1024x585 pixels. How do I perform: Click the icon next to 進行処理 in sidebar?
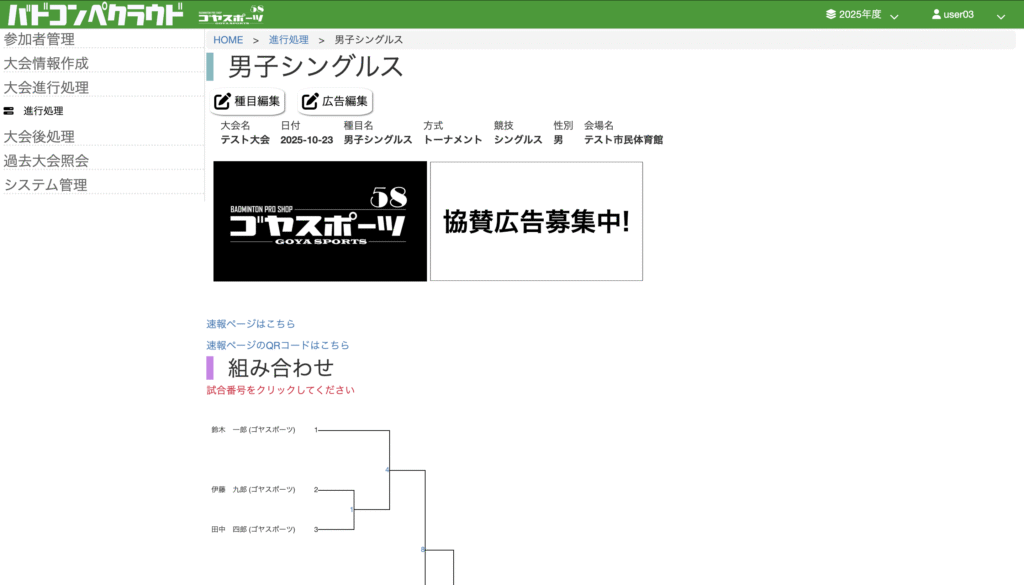pyautogui.click(x=9, y=111)
